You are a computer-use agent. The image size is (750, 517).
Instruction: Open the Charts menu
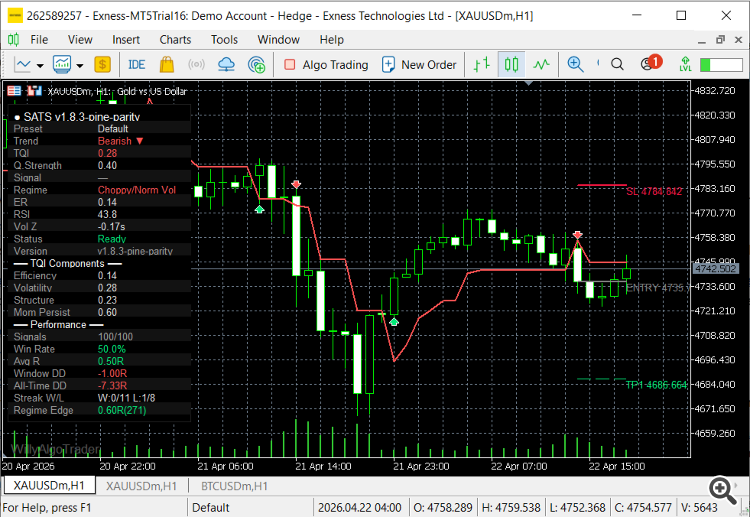(x=175, y=40)
